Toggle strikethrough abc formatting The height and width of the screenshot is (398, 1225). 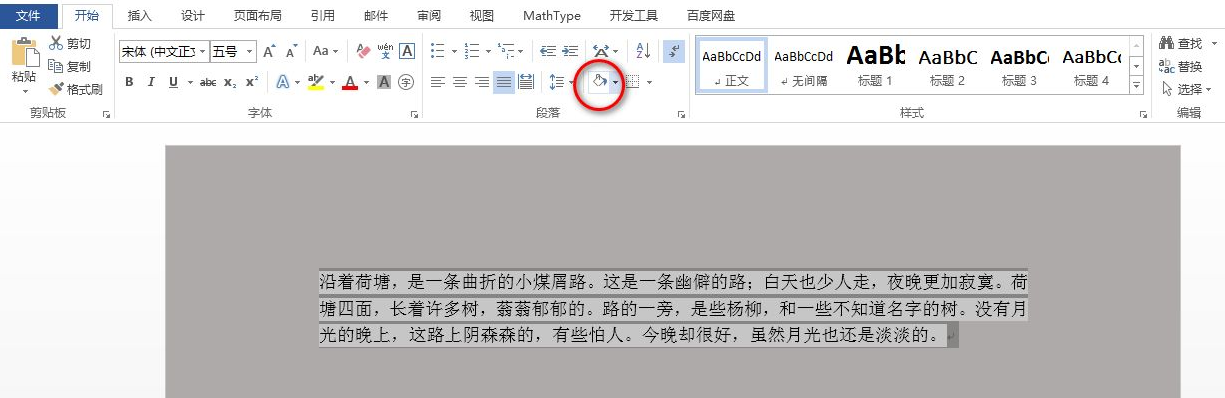pyautogui.click(x=208, y=82)
